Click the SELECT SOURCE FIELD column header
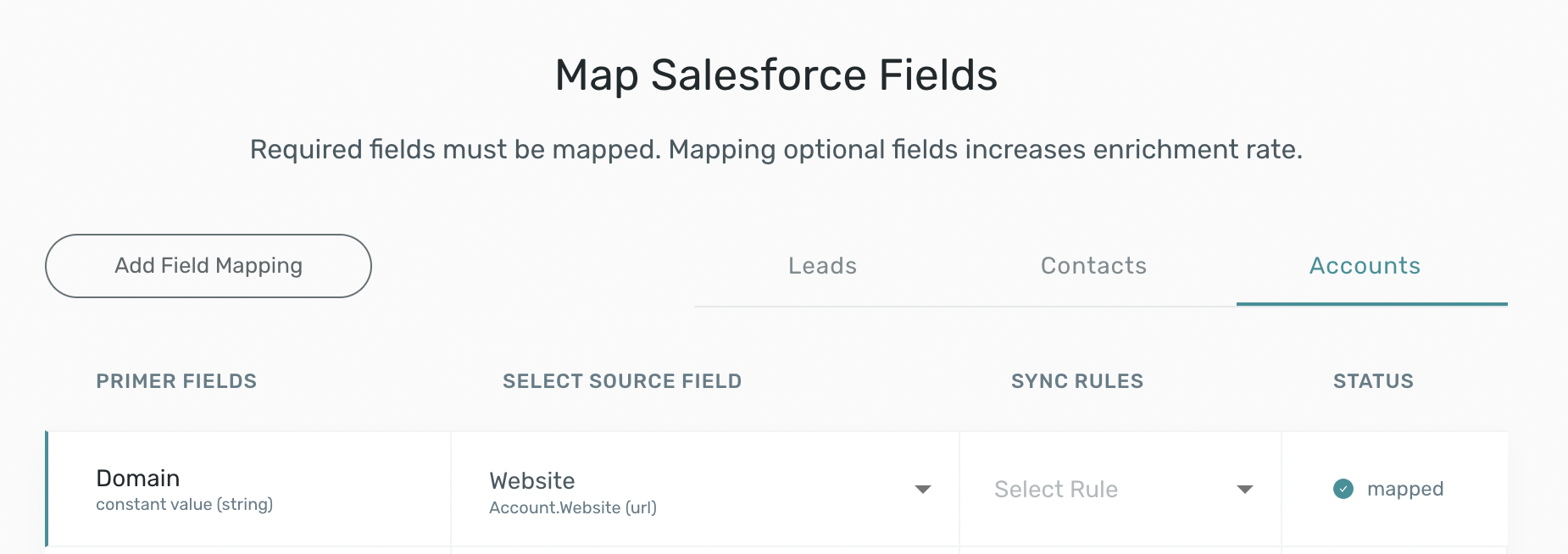1568x554 pixels. tap(622, 381)
